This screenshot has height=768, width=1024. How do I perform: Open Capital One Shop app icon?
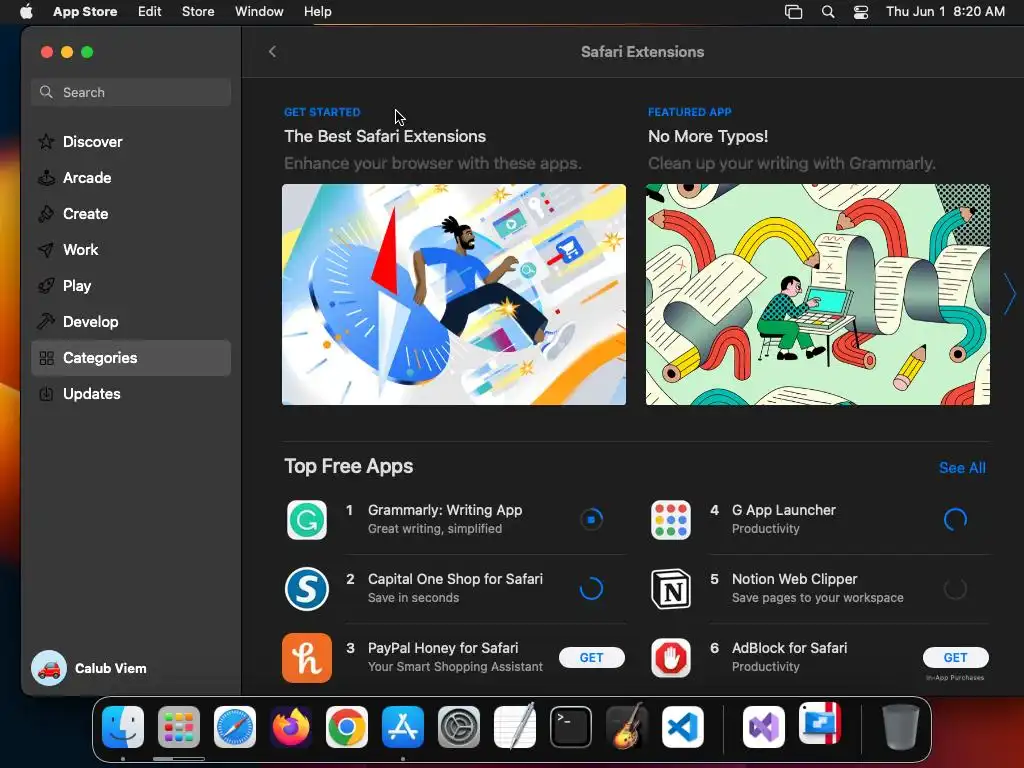tap(307, 588)
